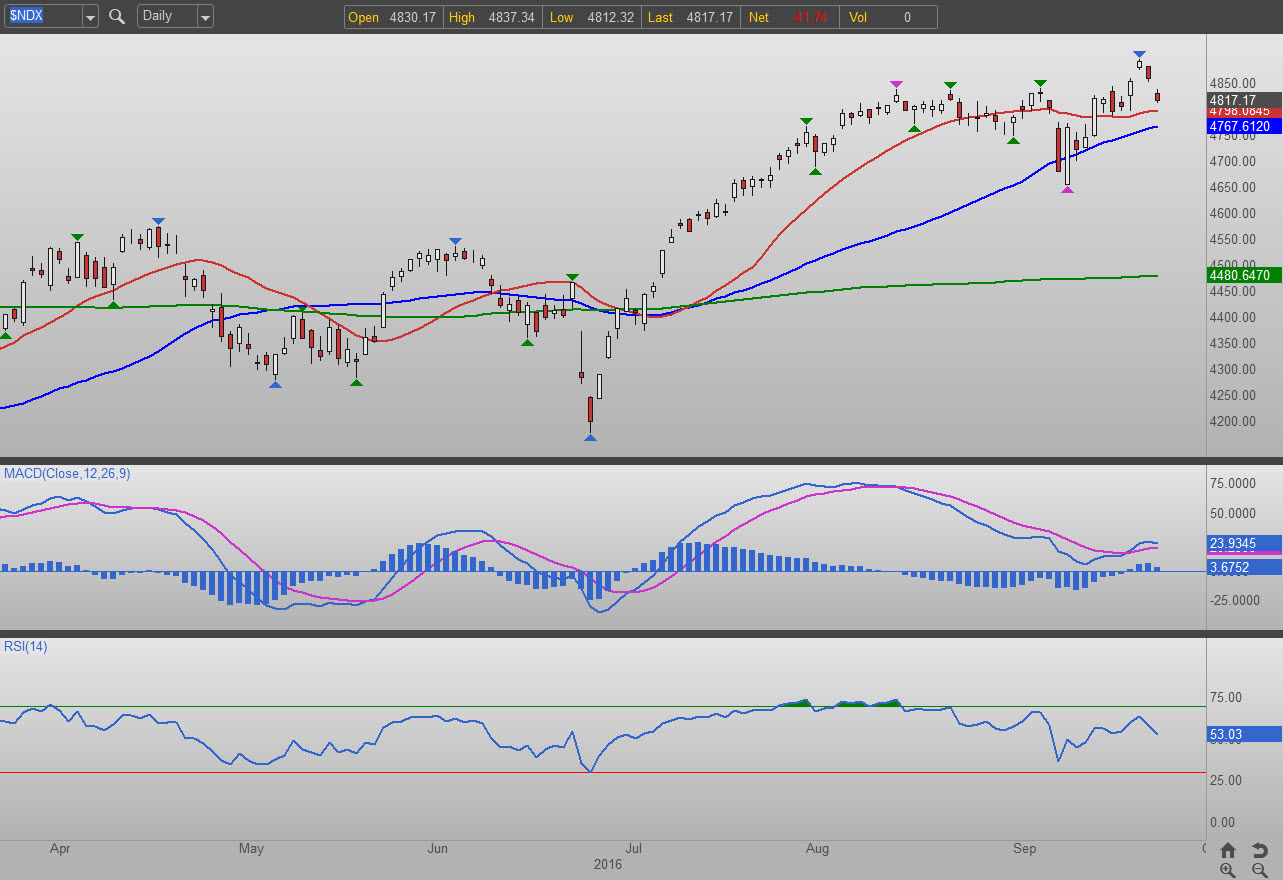The width and height of the screenshot is (1283, 880).
Task: Click the divider between MACD and RSI panels
Action: tap(640, 633)
